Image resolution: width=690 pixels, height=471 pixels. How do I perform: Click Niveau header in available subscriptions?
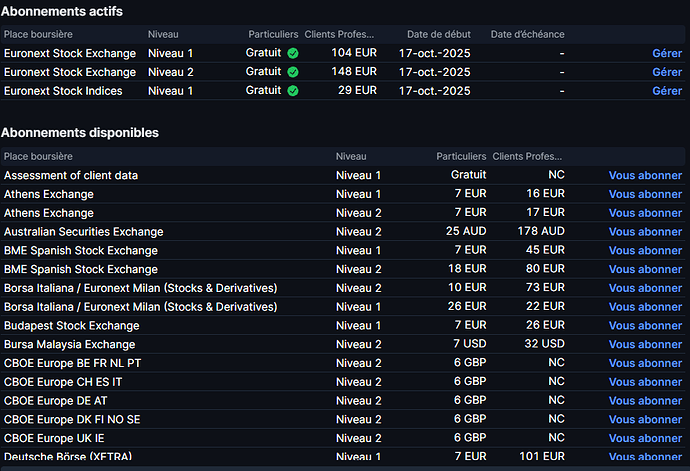point(351,156)
